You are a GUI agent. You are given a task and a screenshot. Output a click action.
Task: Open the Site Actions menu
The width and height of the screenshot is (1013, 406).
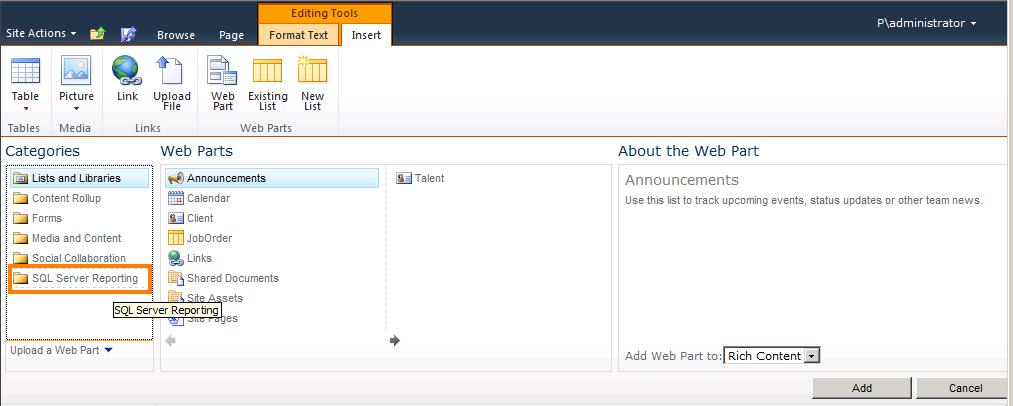coord(41,33)
